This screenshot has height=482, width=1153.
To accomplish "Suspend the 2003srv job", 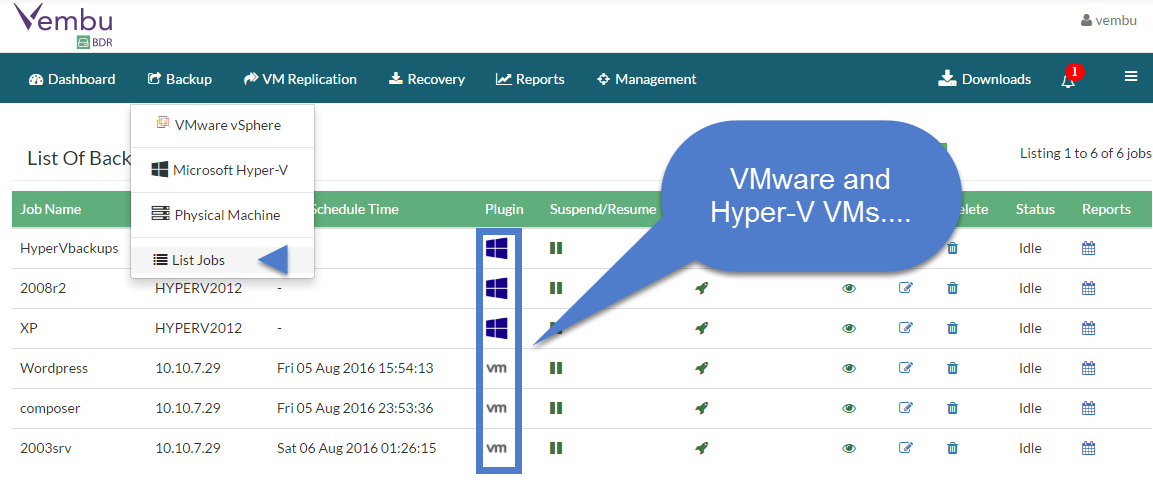I will 556,447.
